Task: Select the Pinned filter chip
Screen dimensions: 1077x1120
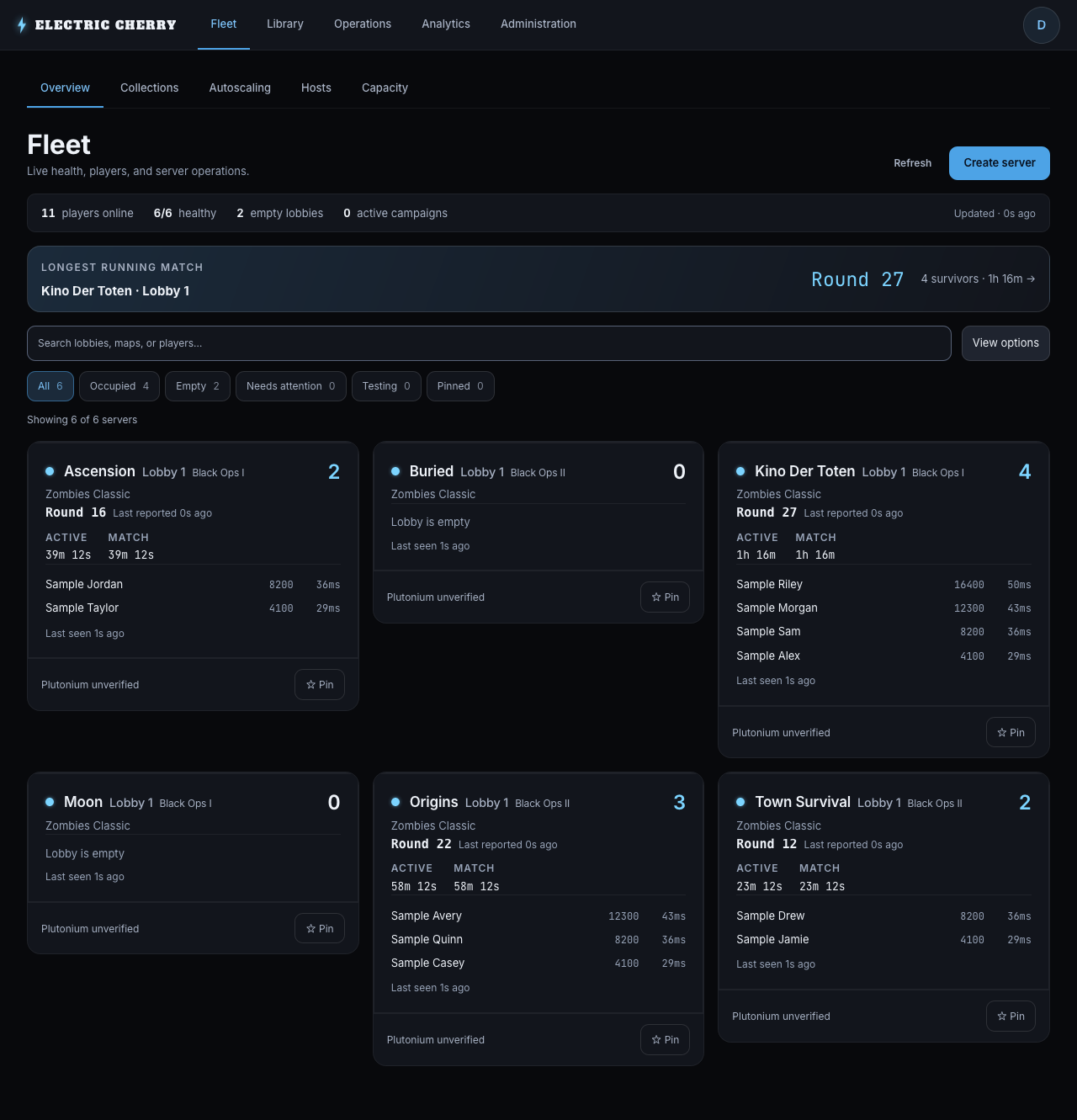Action: (460, 386)
